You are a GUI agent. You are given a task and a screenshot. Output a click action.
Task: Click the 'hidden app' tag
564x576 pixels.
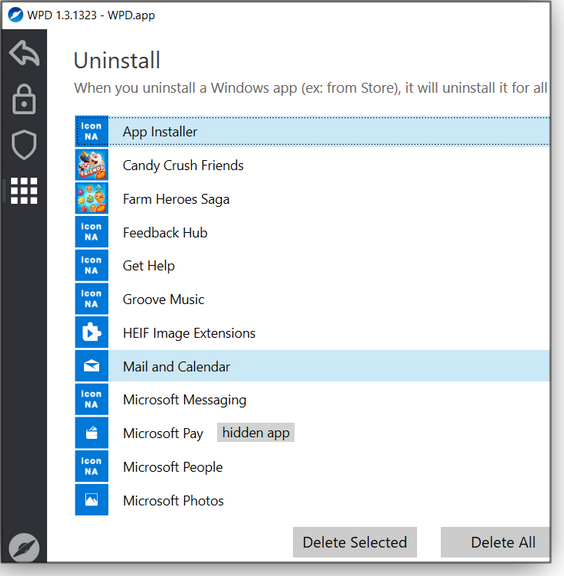coord(256,432)
